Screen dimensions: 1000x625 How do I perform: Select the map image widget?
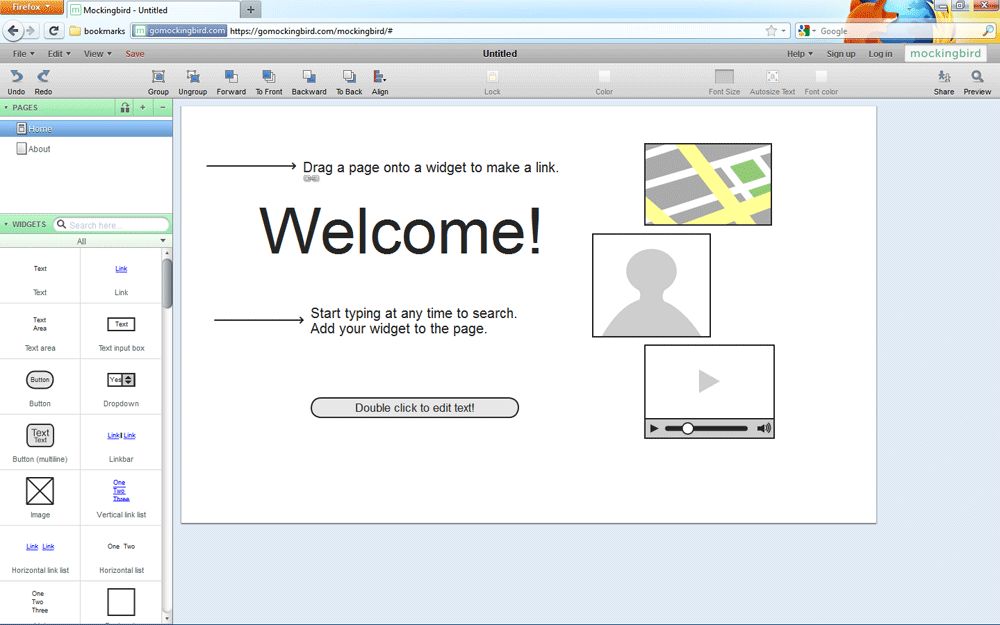pos(708,184)
